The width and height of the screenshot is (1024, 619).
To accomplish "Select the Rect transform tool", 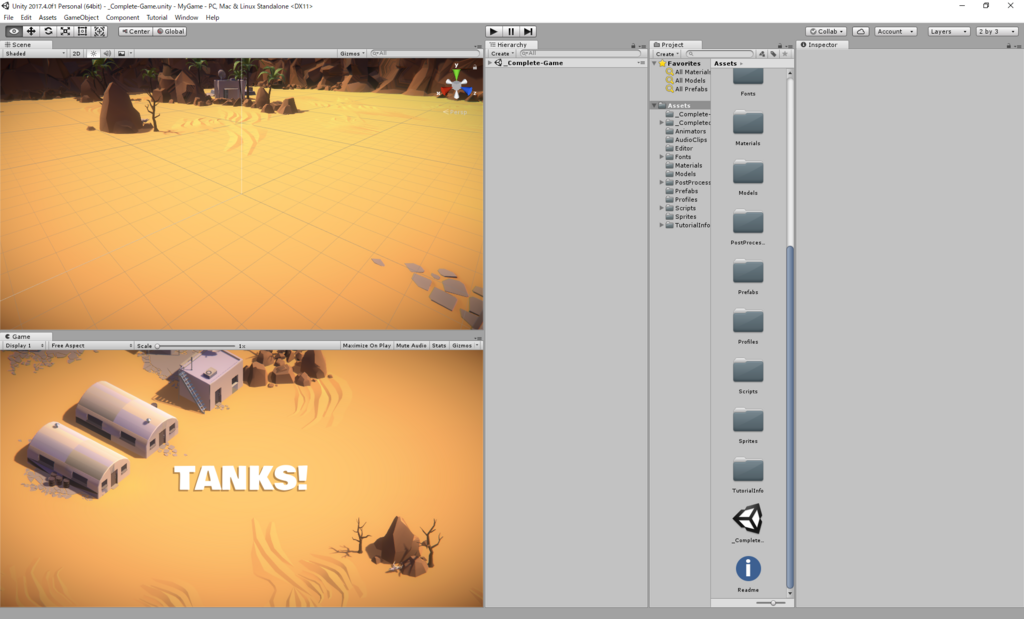I will pyautogui.click(x=82, y=31).
